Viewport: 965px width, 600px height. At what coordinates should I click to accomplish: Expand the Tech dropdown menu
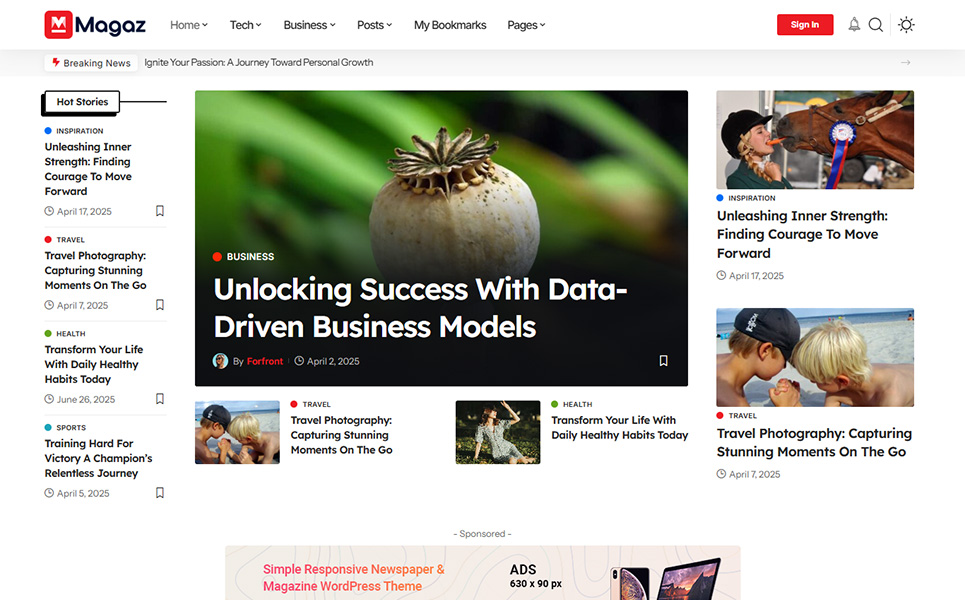point(246,25)
